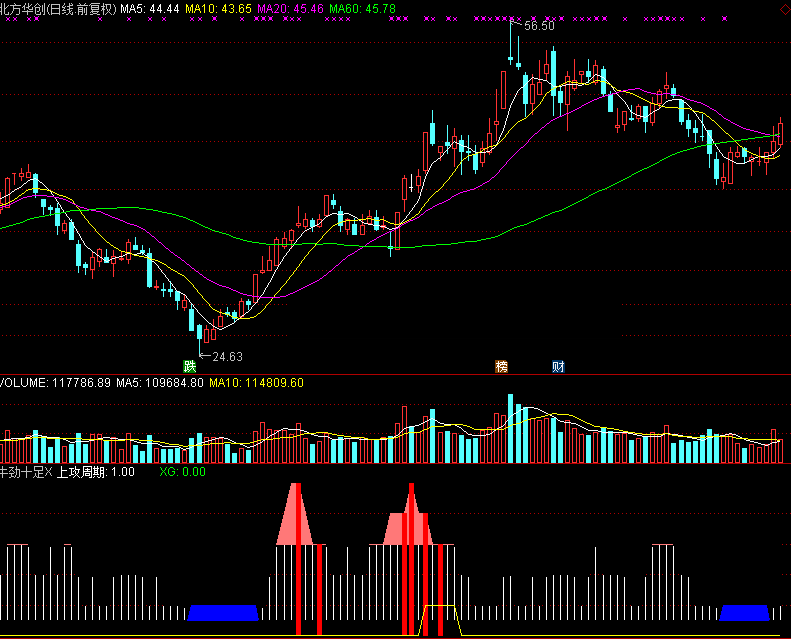Select the MA10 43.65 moving average label
This screenshot has width=791, height=639.
pyautogui.click(x=219, y=9)
